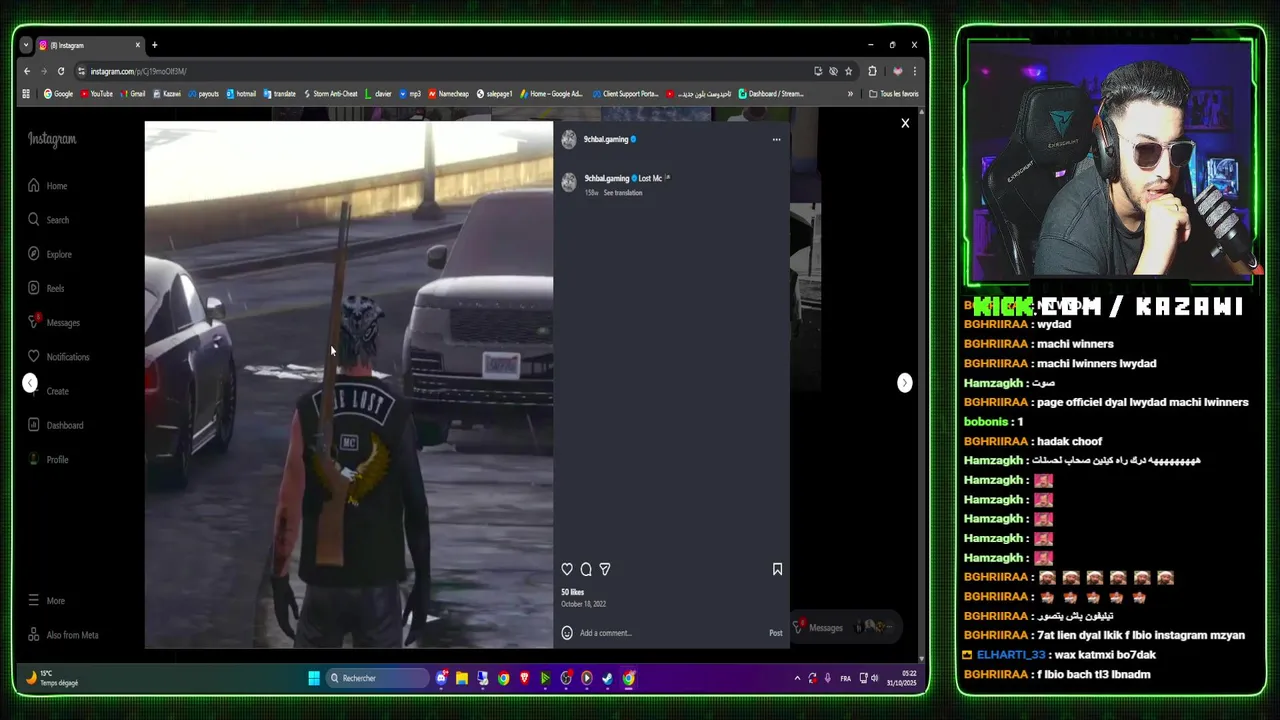
Task: Open Chrome three-dot menu
Action: pos(914,71)
